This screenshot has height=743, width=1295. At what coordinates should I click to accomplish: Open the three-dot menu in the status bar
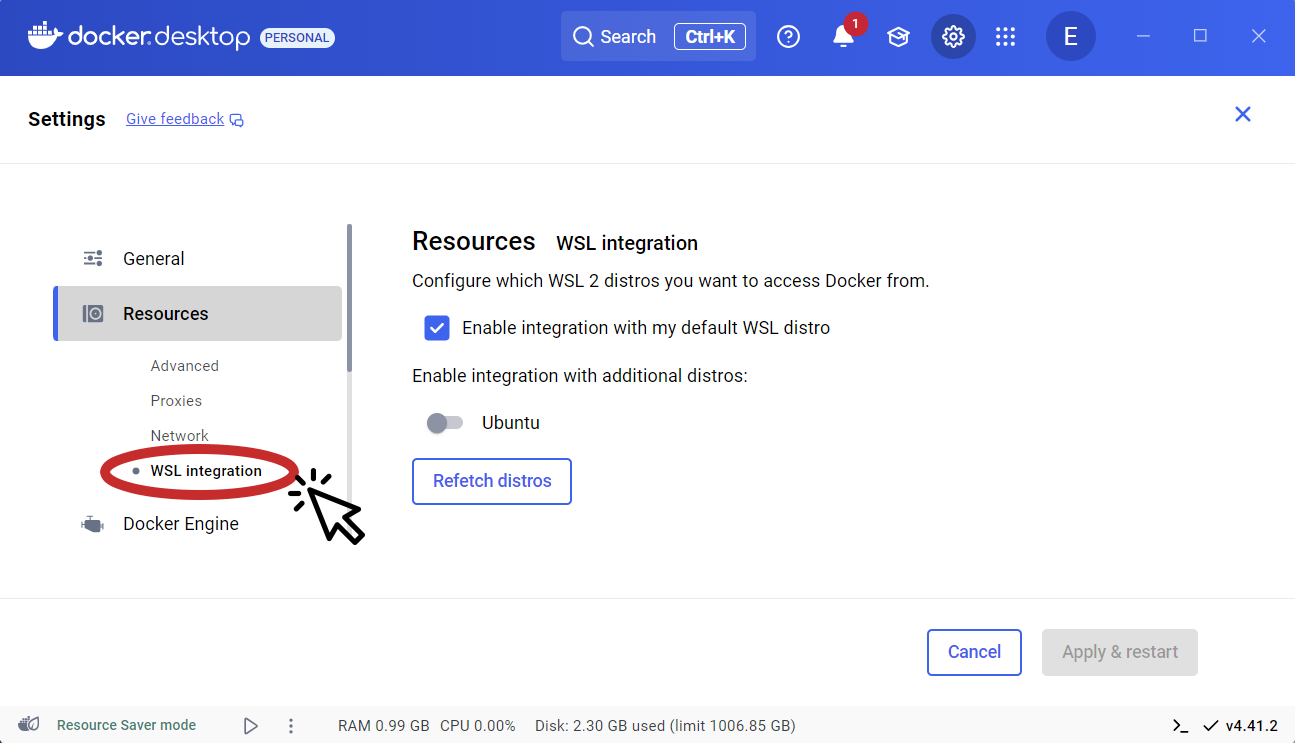click(x=291, y=725)
